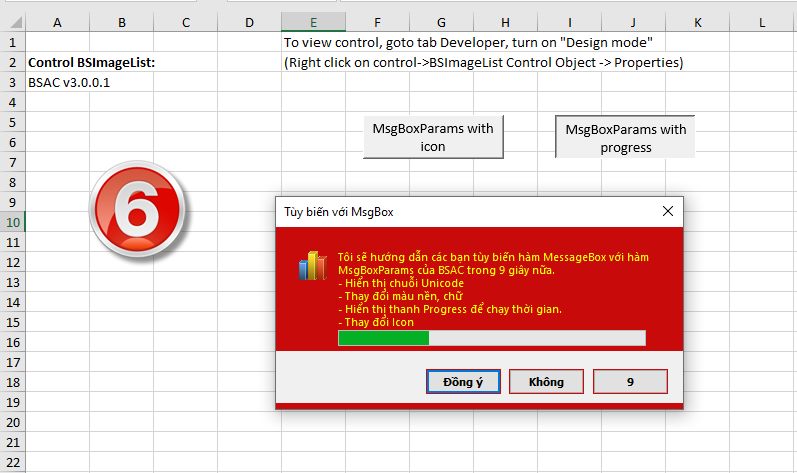The image size is (797, 473).
Task: Select all cells via corner triangle
Action: (15, 22)
